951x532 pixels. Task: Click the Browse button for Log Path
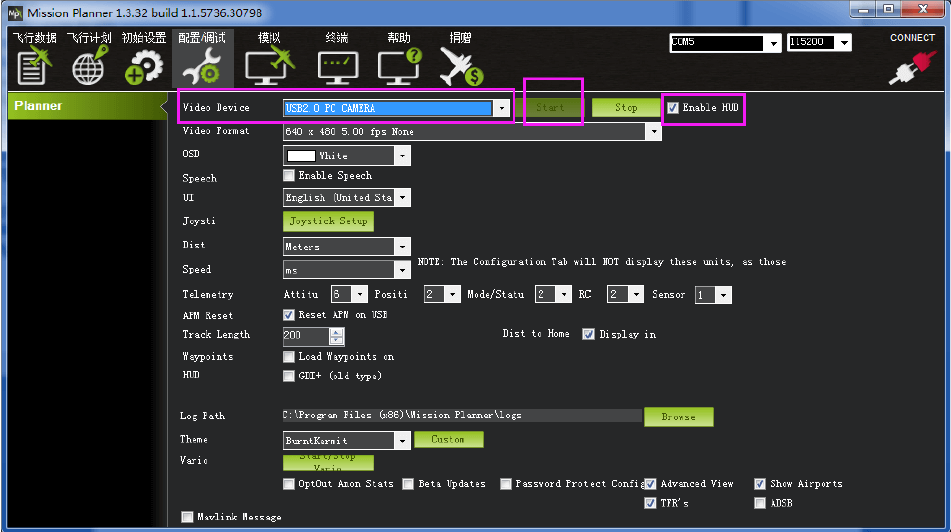(678, 416)
